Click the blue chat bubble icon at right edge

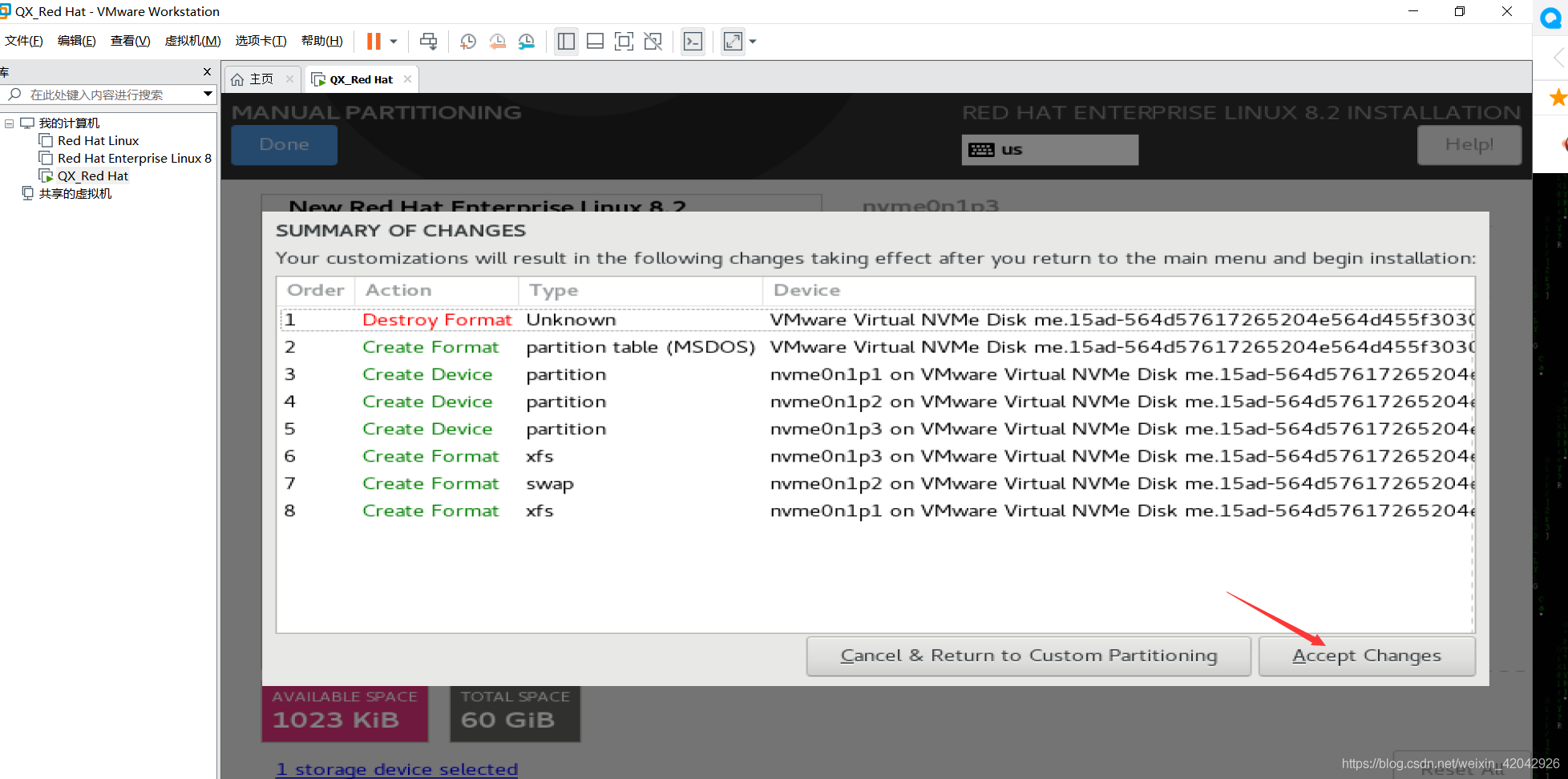pos(1551,18)
